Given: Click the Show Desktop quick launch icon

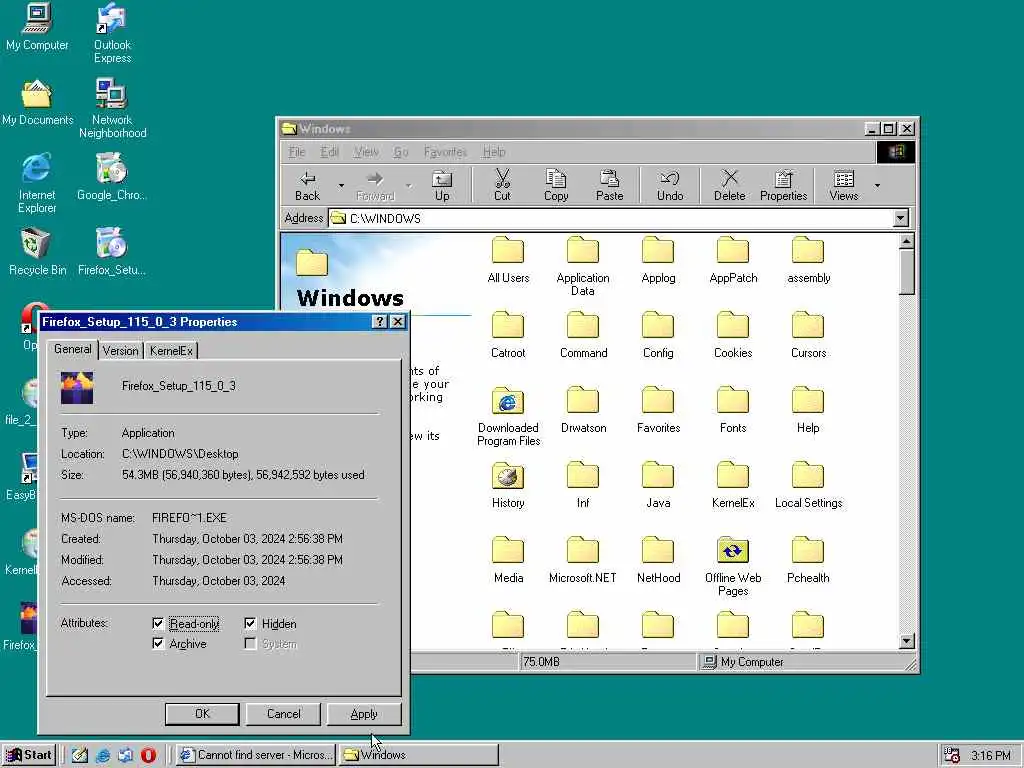Looking at the screenshot, I should click(x=80, y=755).
